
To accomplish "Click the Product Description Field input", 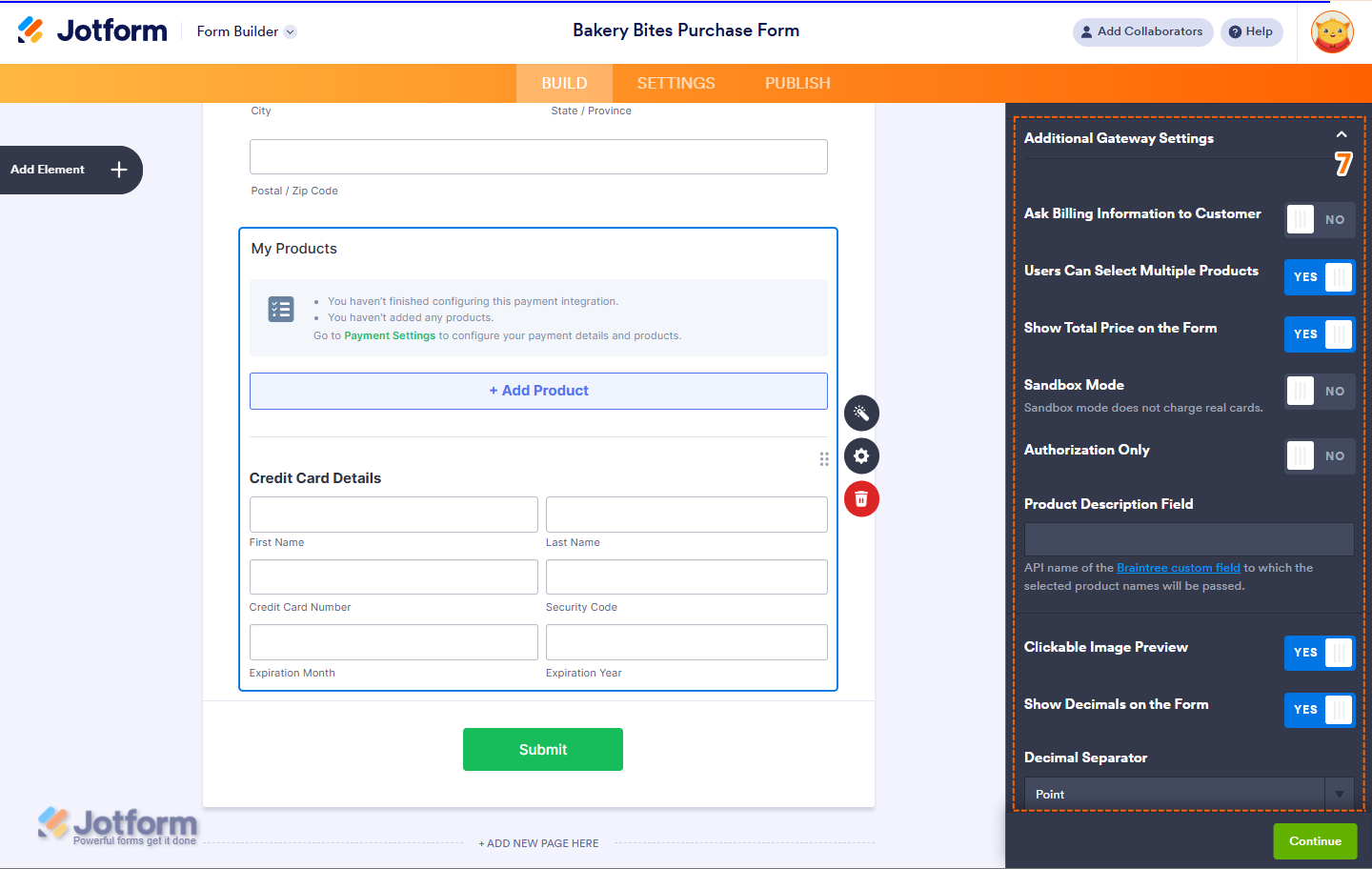I will (1189, 539).
